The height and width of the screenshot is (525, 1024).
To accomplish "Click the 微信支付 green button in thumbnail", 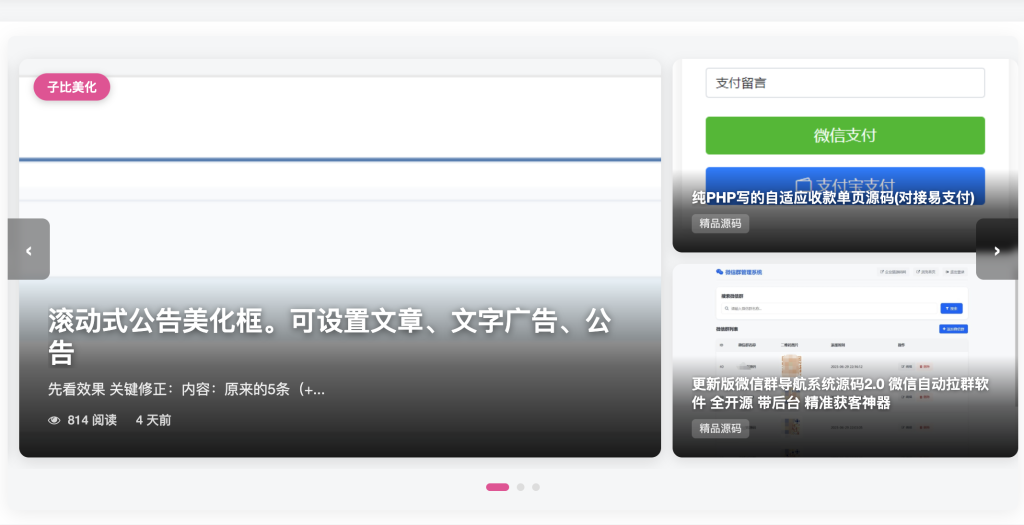I will (x=845, y=135).
